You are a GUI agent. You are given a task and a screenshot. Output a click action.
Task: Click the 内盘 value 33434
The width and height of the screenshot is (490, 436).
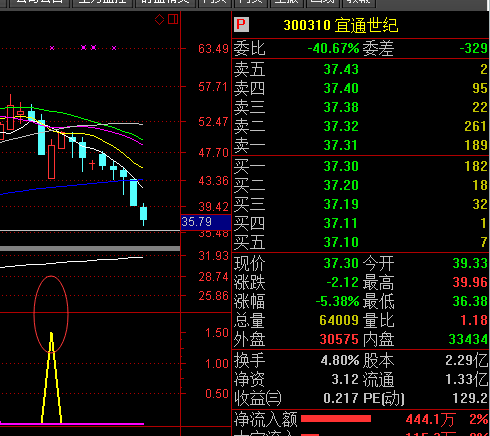click(468, 339)
